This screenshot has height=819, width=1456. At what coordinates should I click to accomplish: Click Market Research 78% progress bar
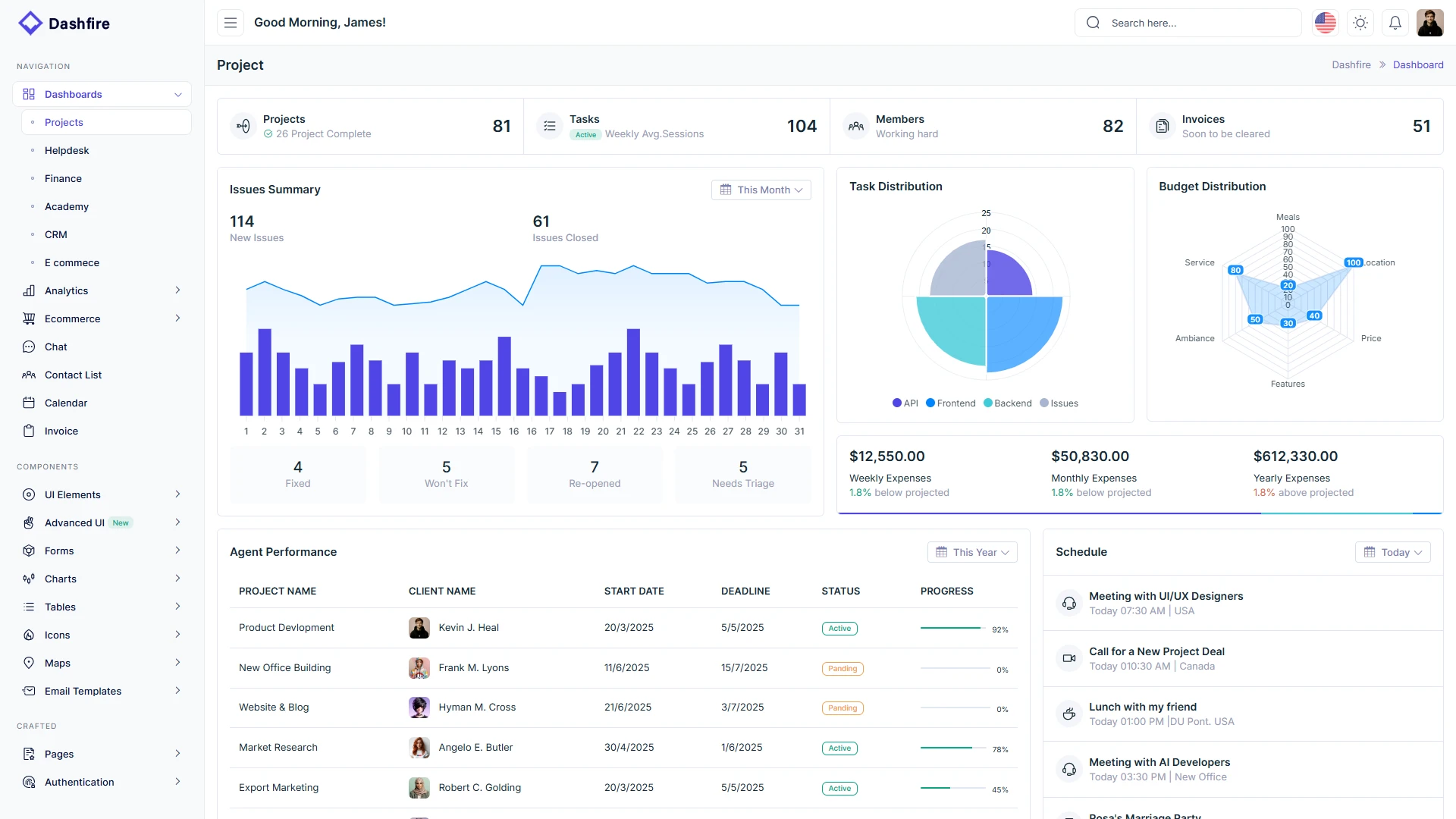click(955, 748)
